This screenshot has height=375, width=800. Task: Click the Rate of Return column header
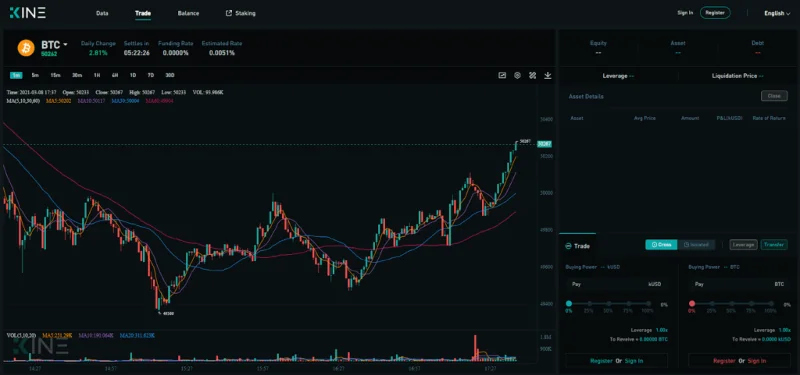point(769,118)
